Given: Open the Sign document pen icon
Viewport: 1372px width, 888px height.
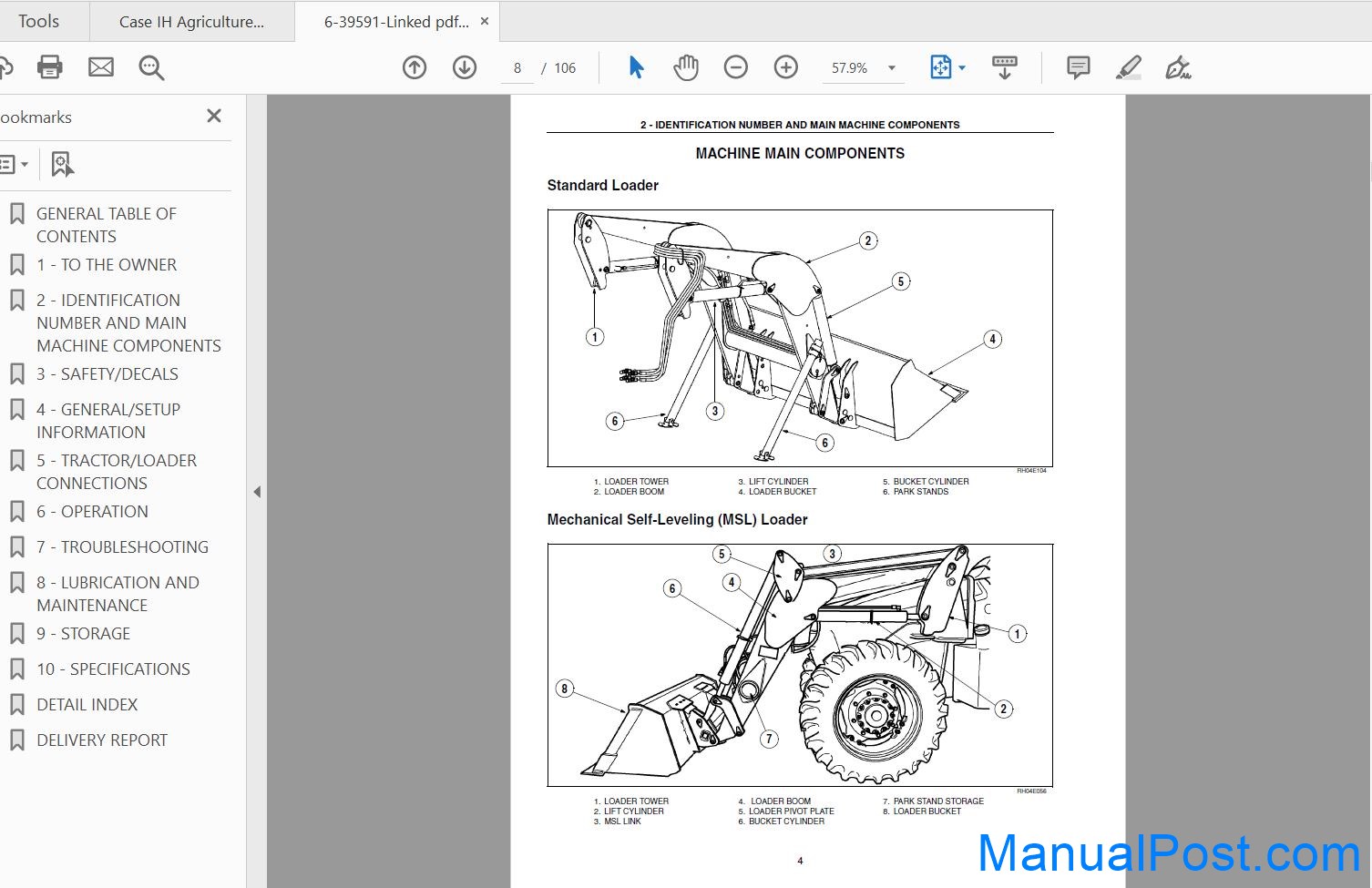Looking at the screenshot, I should pyautogui.click(x=1178, y=67).
